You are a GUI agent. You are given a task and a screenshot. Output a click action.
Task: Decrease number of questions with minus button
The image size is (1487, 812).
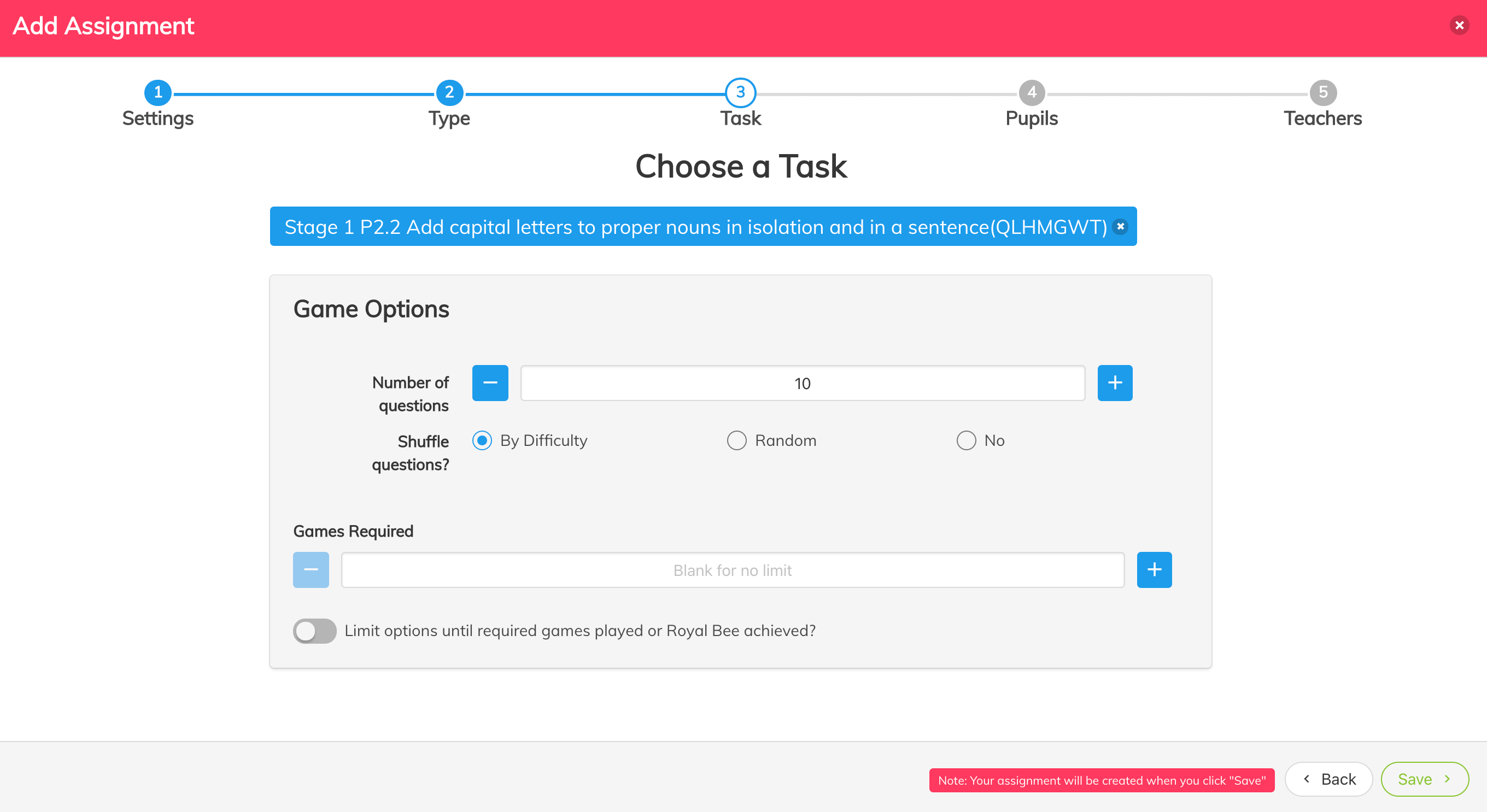coord(489,383)
